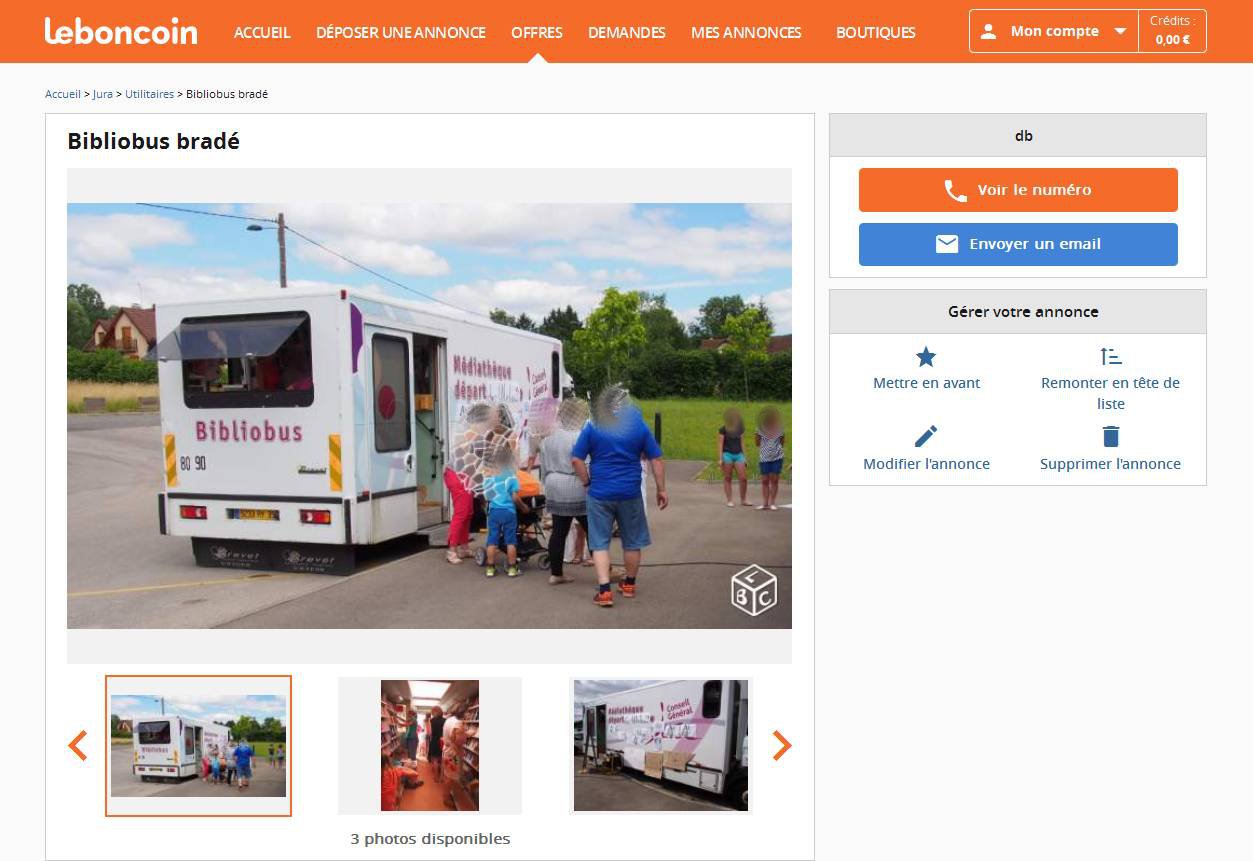Click the user profile icon in Mon compte

[988, 32]
